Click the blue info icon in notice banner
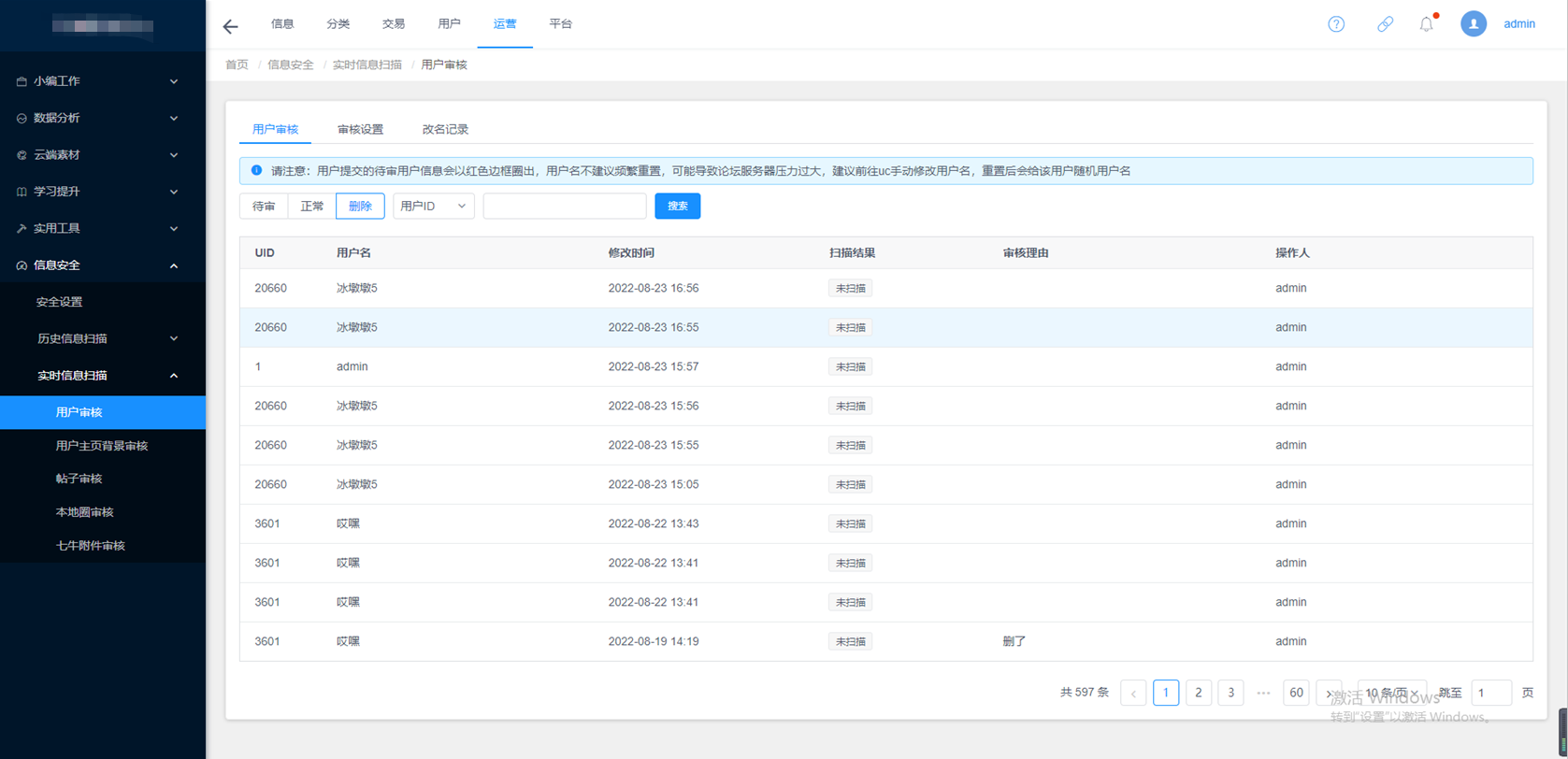 point(257,171)
